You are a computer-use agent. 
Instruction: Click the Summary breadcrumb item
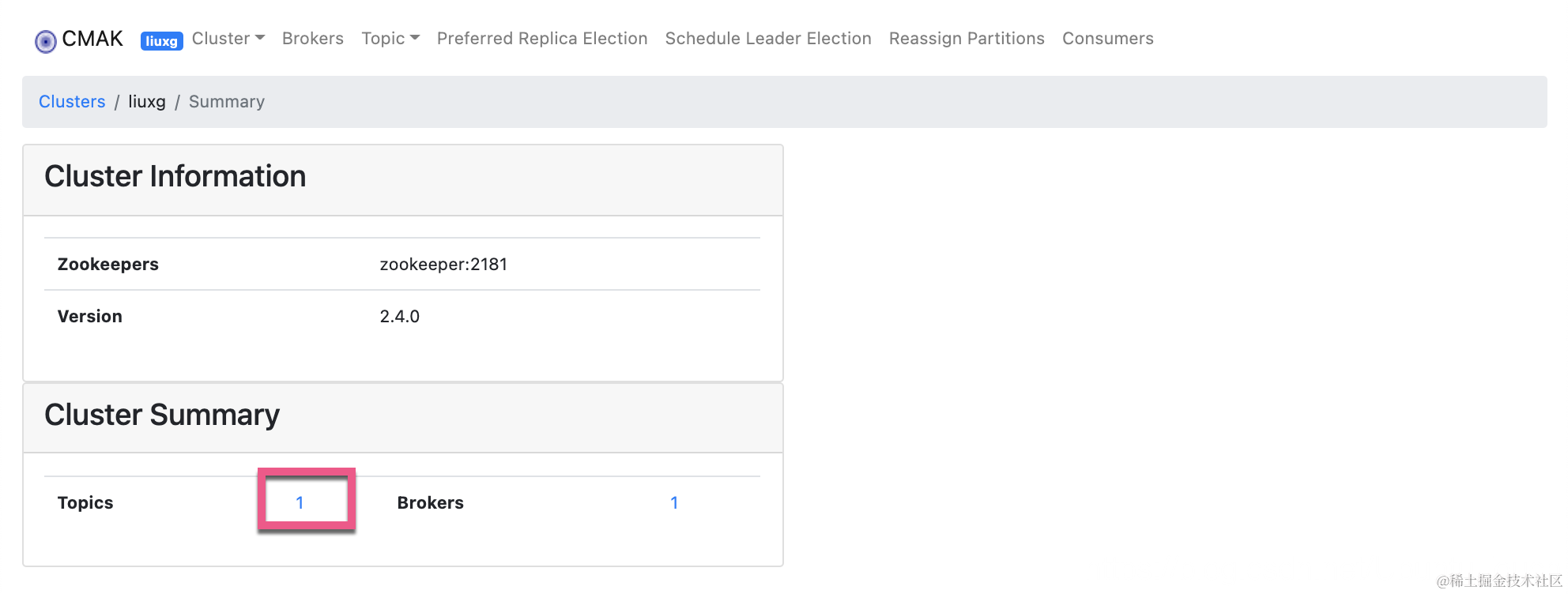point(227,102)
